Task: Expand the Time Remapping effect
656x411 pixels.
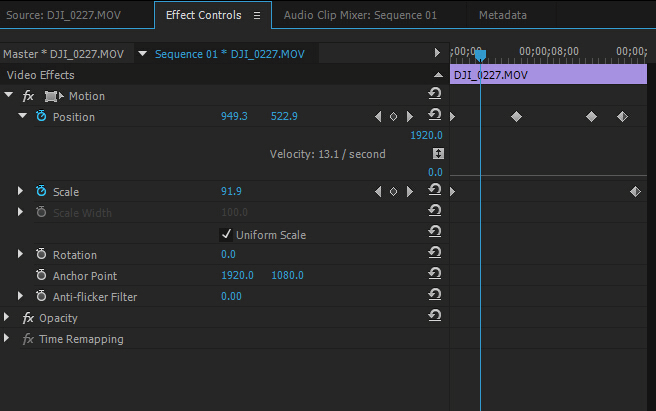Action: [x=6, y=338]
